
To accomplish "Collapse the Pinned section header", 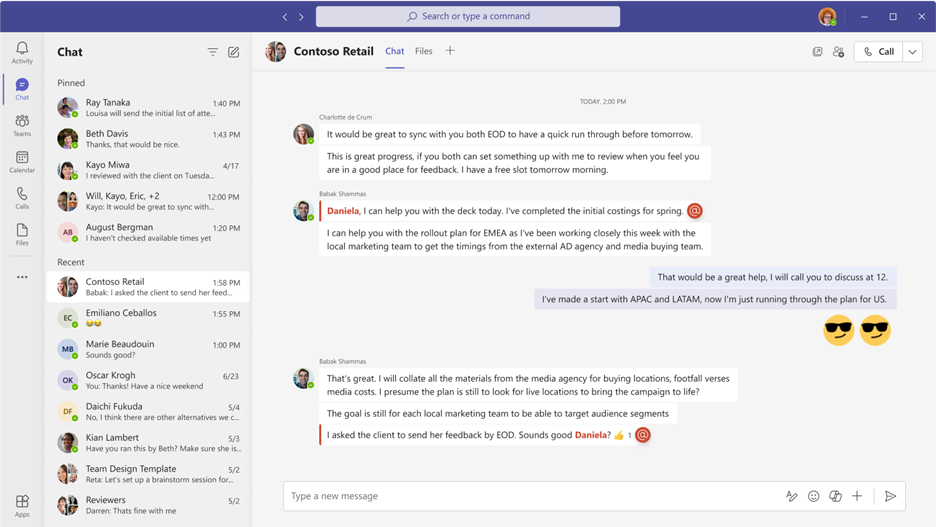I will click(x=71, y=83).
